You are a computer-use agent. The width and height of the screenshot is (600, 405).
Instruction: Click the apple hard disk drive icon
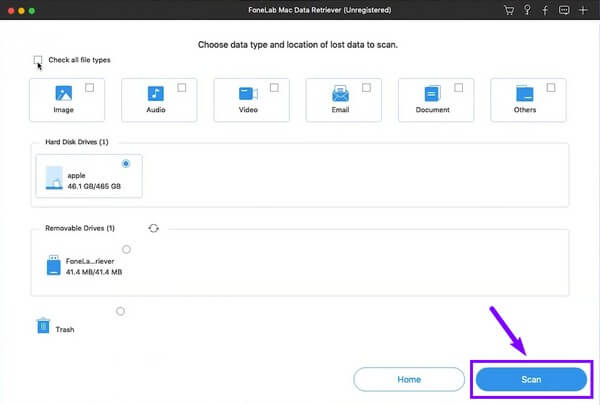coord(54,178)
